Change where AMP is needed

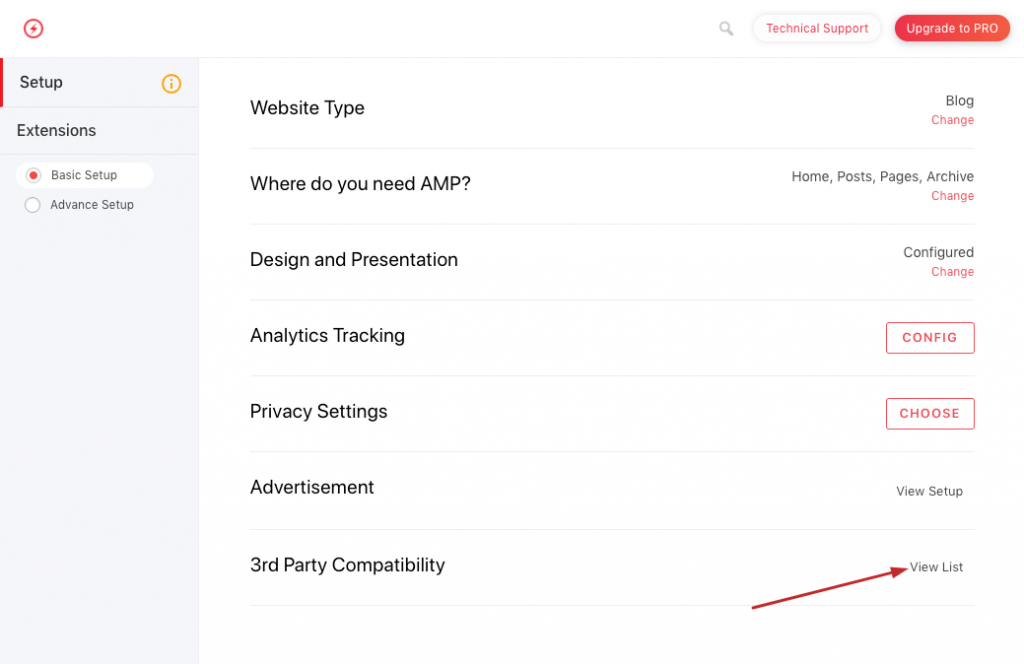pos(952,196)
